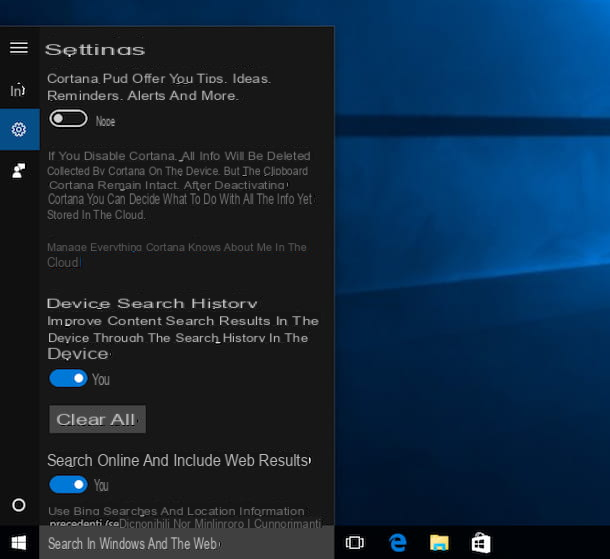
Task: Open the Store from taskbar
Action: [481, 543]
